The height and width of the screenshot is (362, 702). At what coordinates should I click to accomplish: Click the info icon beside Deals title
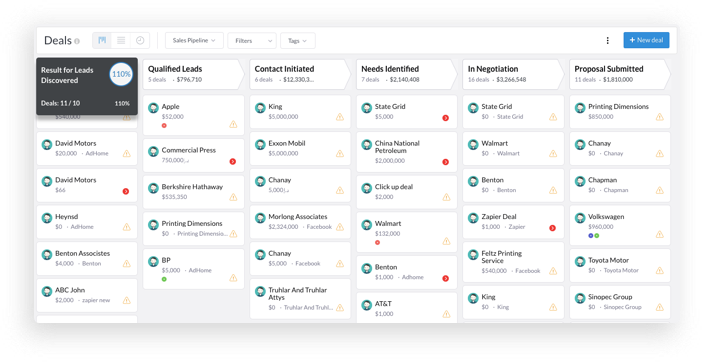[x=77, y=41]
